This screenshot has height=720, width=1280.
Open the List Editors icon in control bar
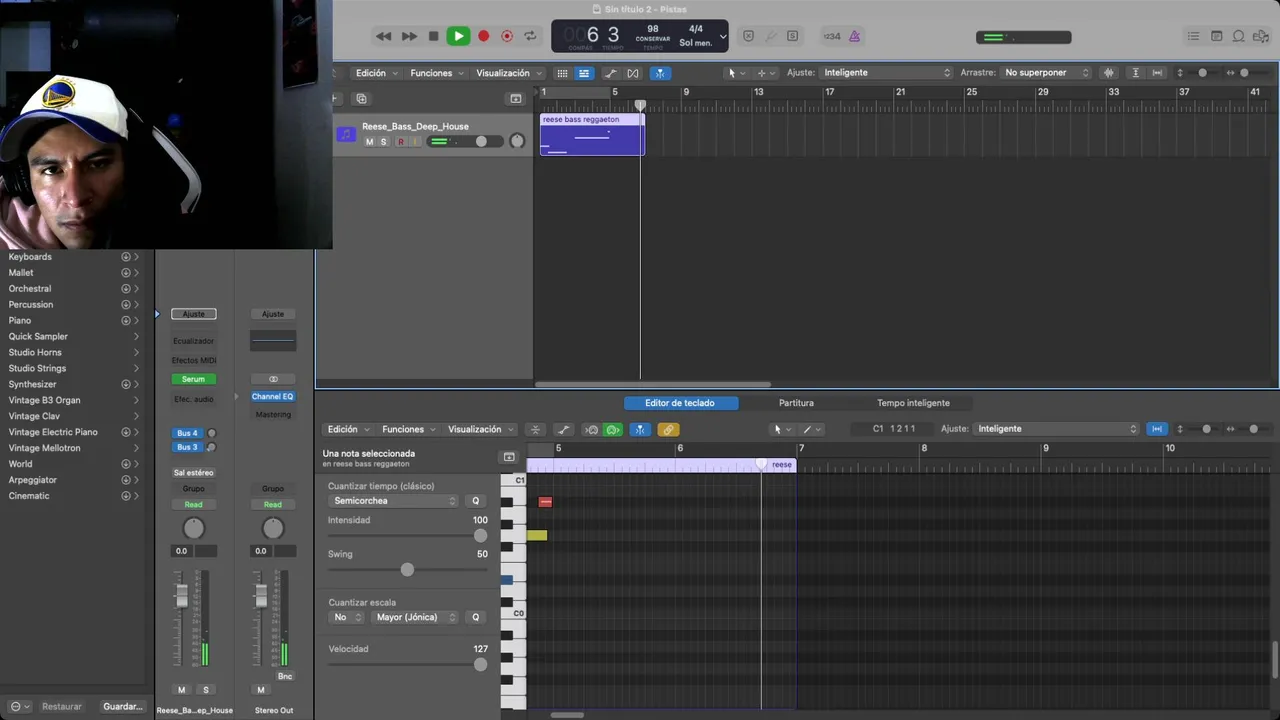tap(1193, 36)
